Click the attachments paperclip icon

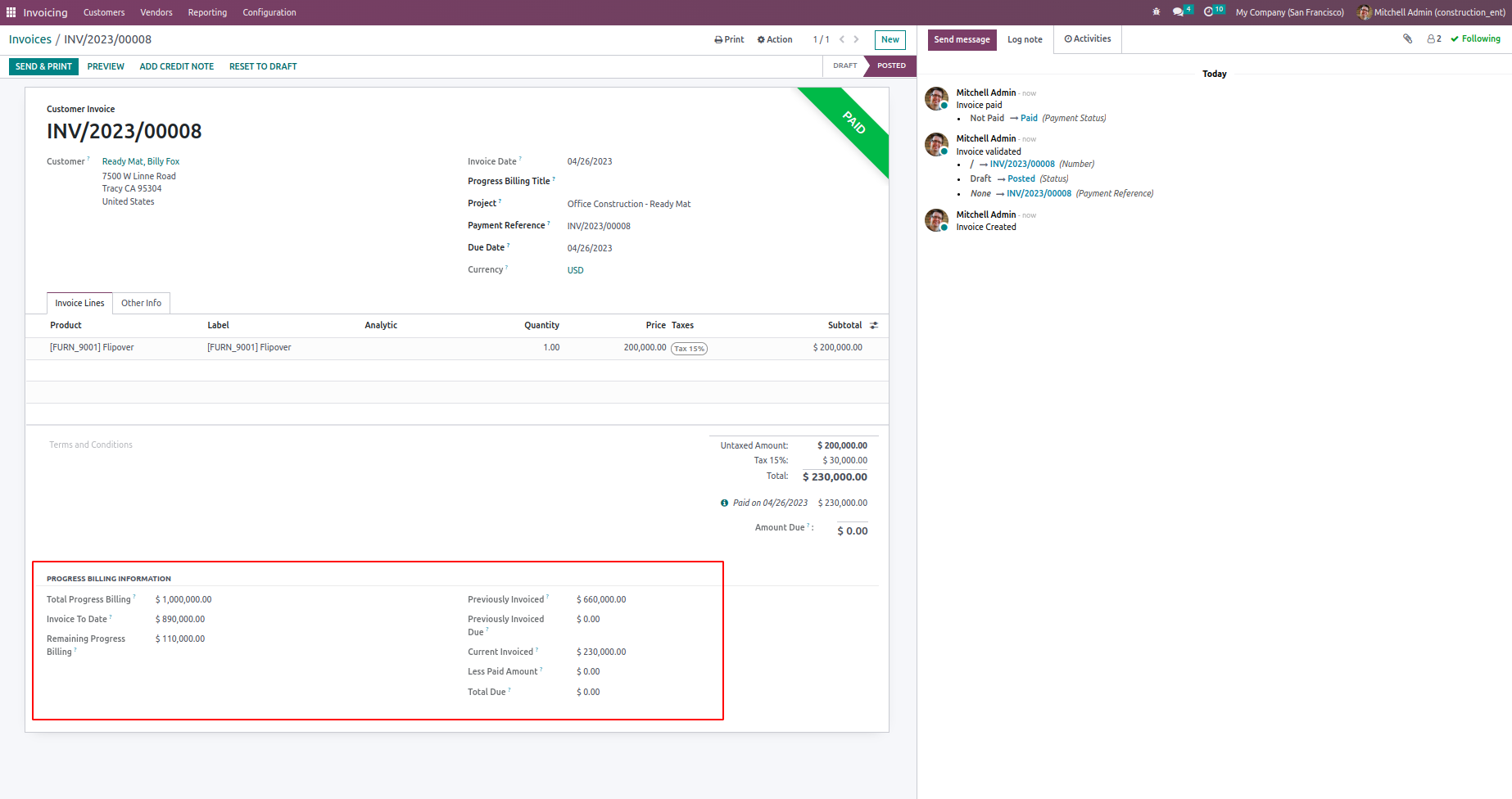click(x=1408, y=38)
